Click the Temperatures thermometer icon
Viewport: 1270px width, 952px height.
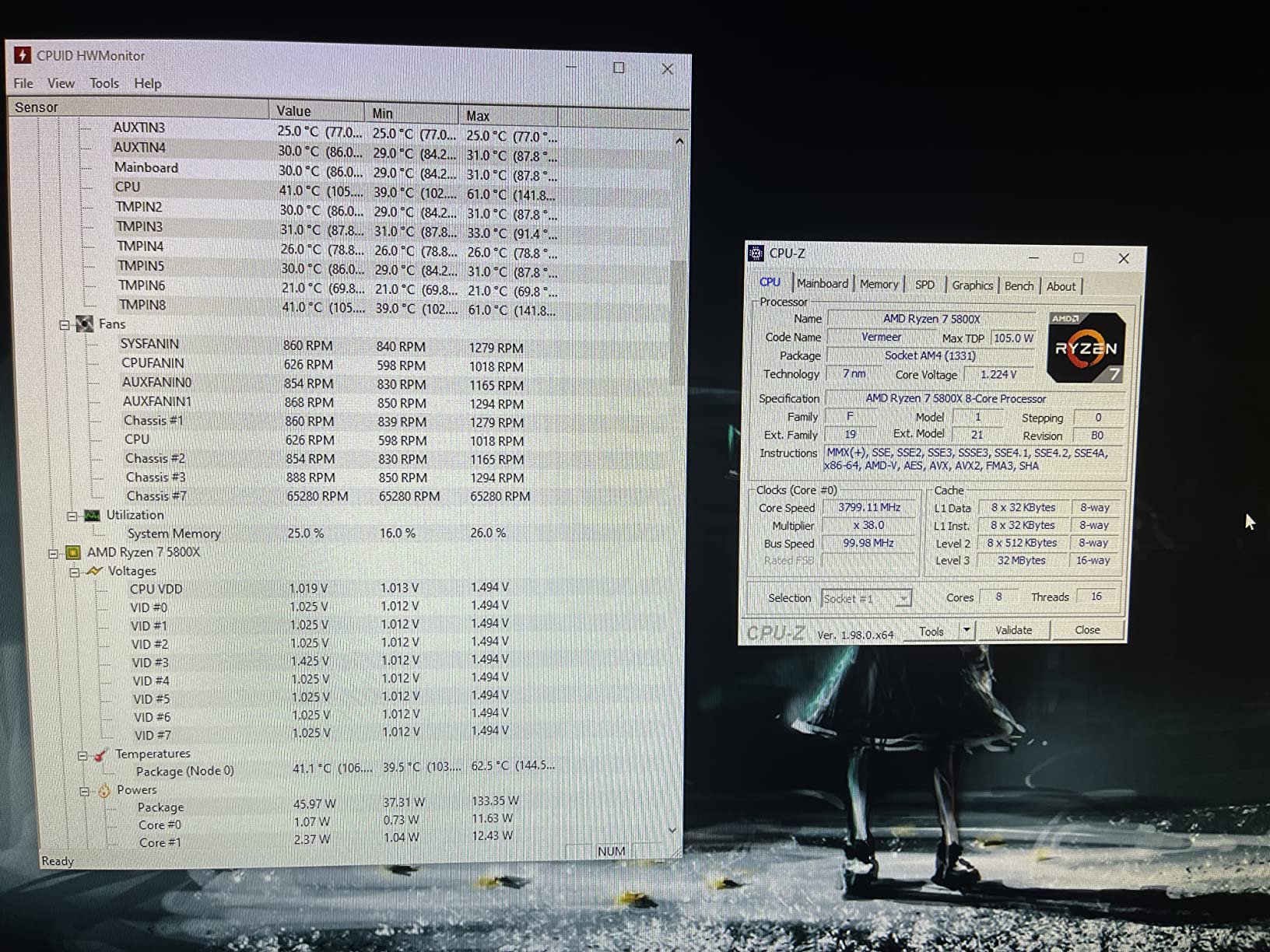point(99,754)
